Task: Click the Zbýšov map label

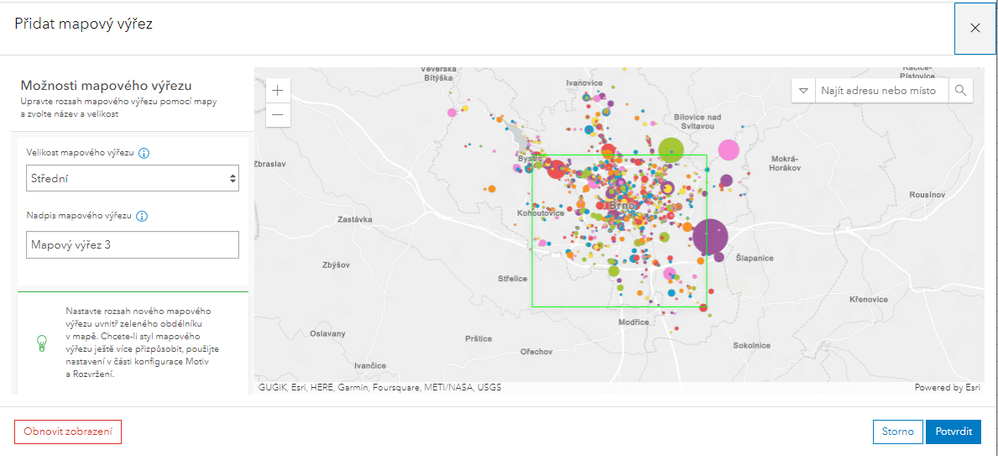Action: point(338,264)
